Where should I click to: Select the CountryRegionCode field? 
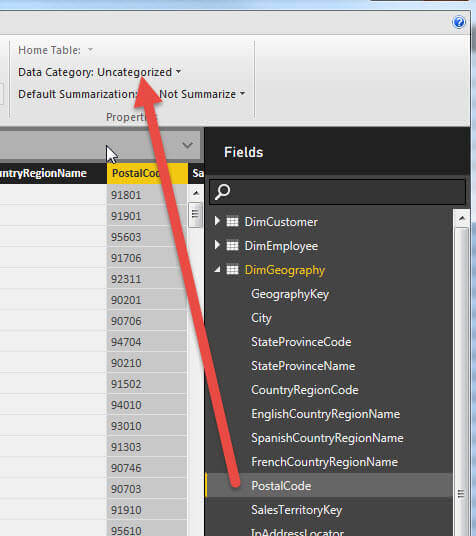(305, 390)
